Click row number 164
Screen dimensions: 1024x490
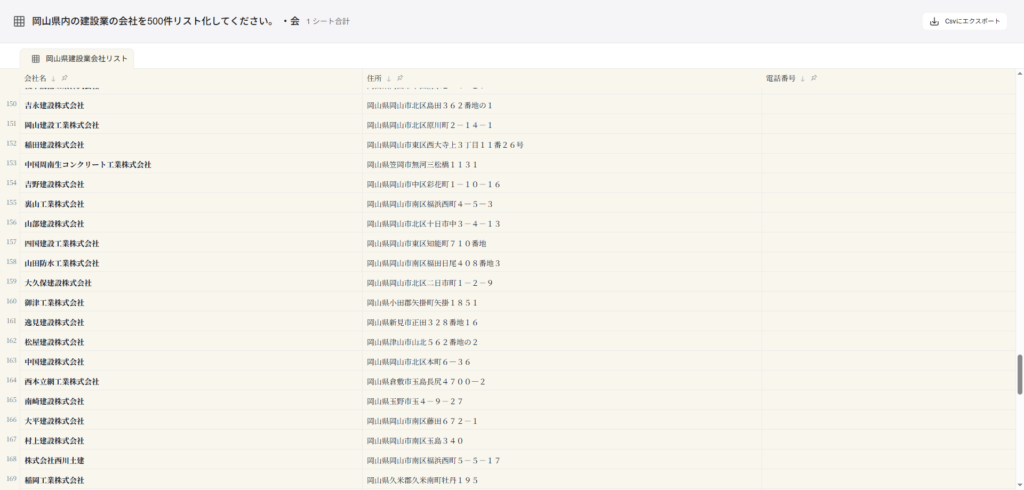(11, 381)
